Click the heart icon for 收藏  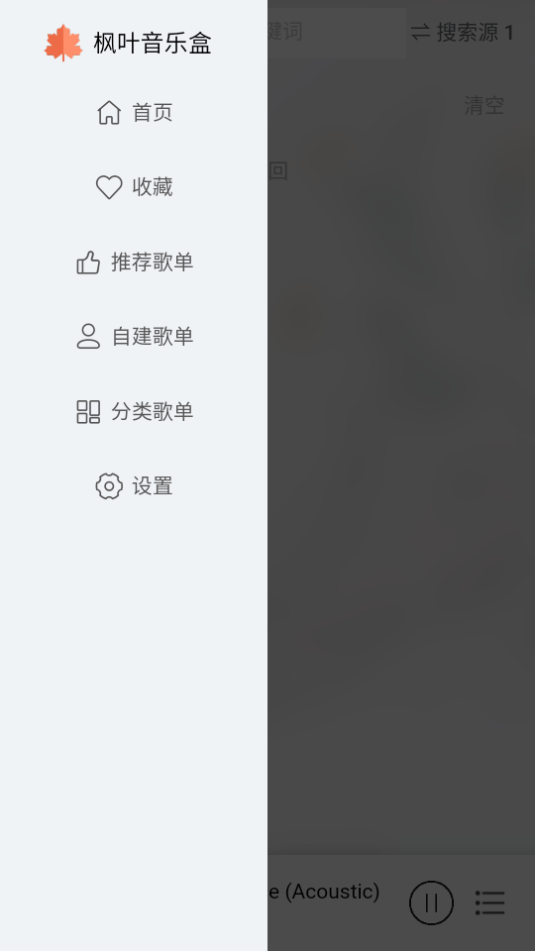pos(109,187)
